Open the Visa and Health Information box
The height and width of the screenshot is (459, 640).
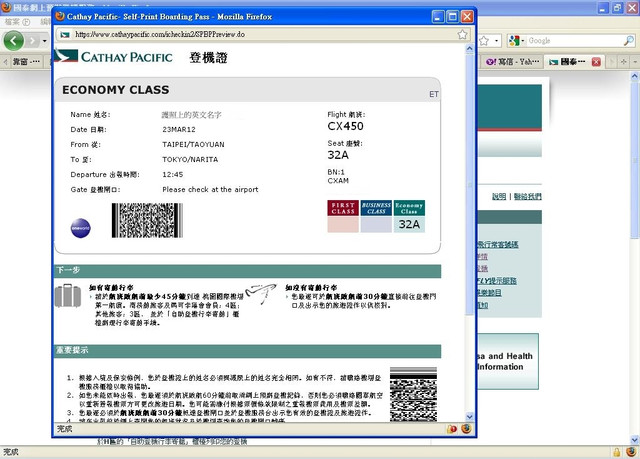coord(508,361)
